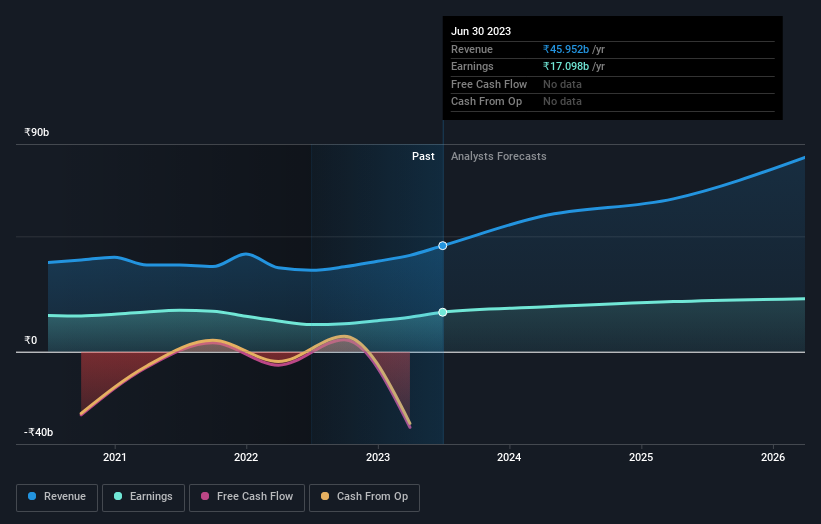Click the Cash From Op row label in the tooltip
821x524 pixels.
[486, 102]
